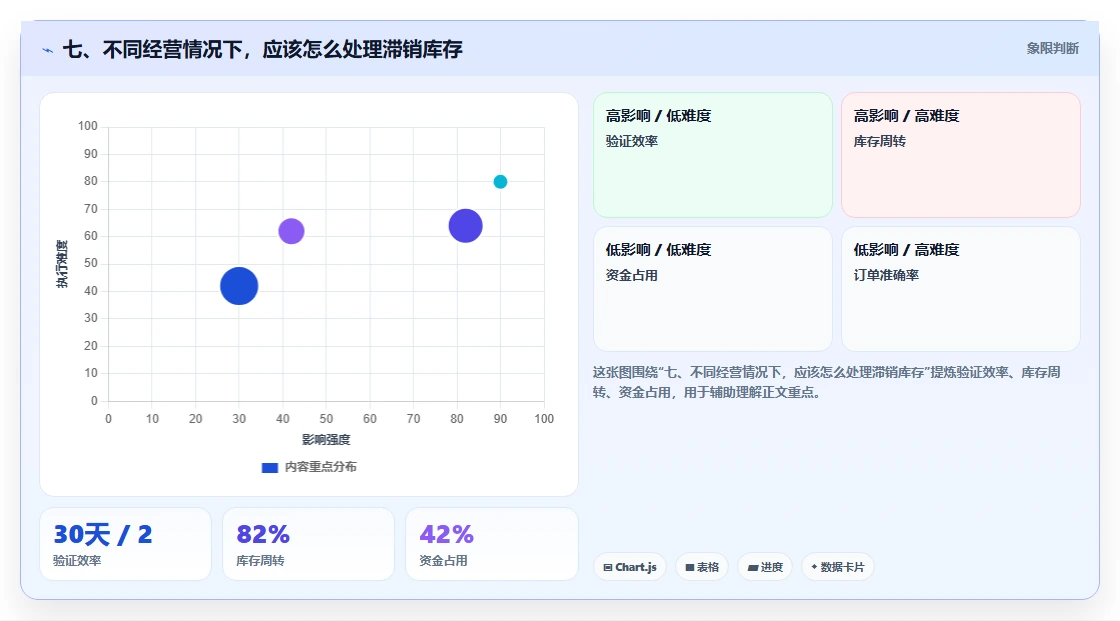Select the large dark-blue bubble on the chart

pyautogui.click(x=239, y=286)
